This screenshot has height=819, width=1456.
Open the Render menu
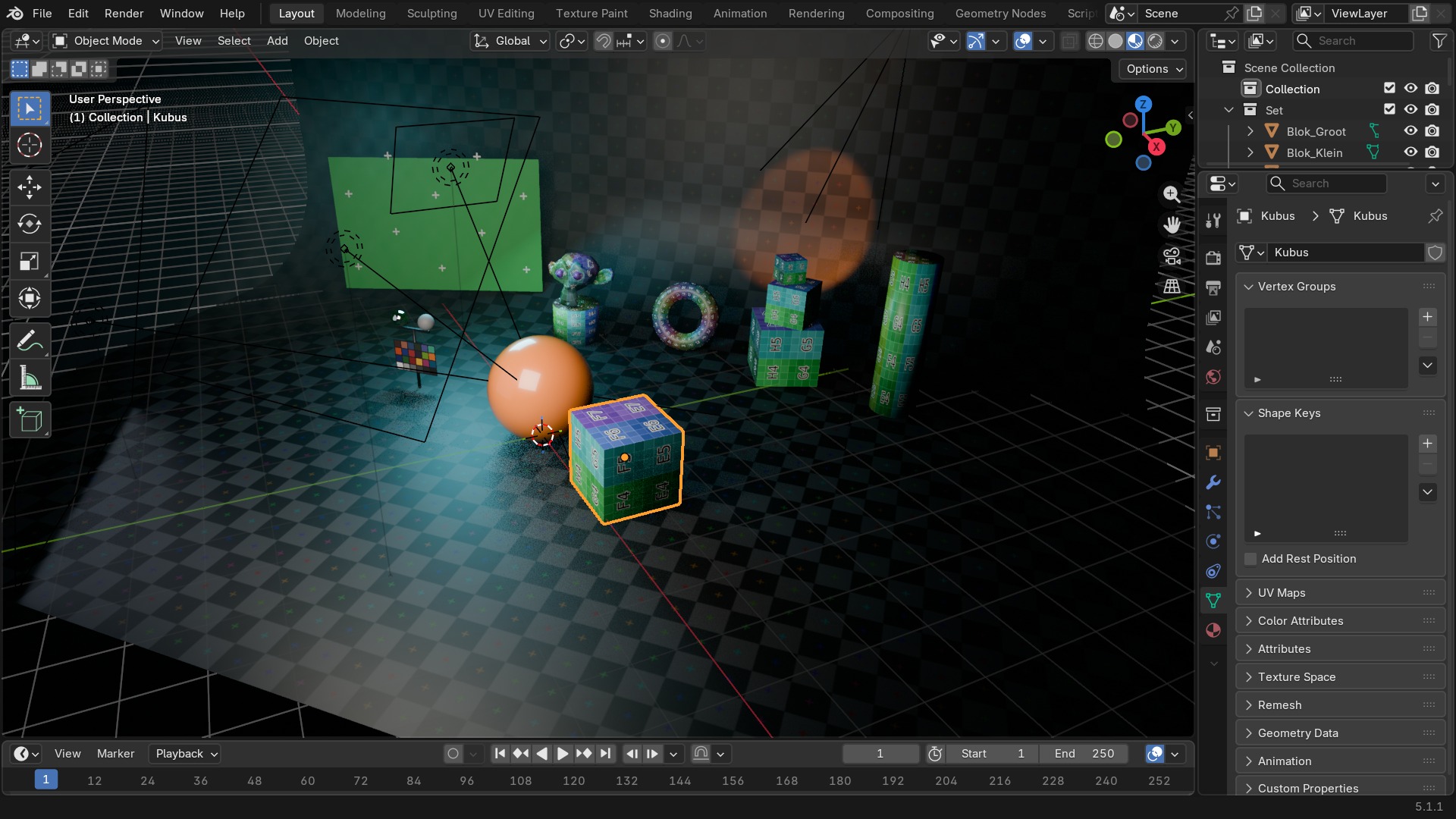(124, 13)
